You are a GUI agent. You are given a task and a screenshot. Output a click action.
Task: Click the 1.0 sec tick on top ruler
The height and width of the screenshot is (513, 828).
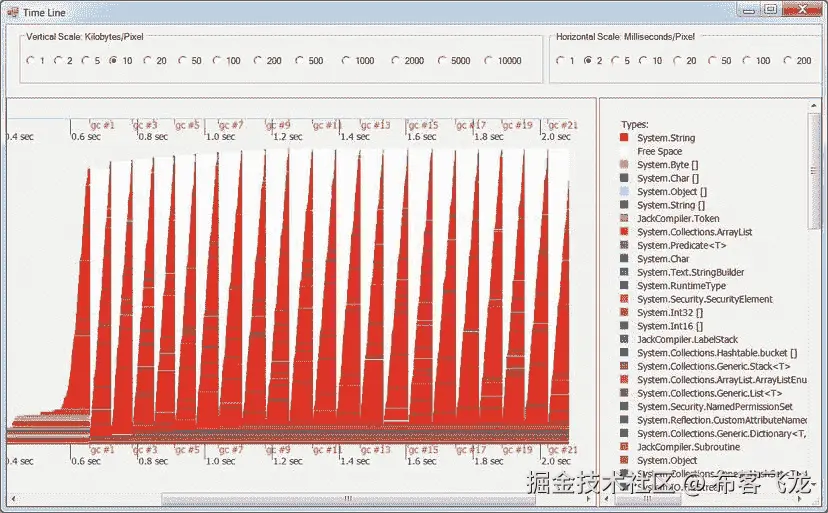[220, 136]
